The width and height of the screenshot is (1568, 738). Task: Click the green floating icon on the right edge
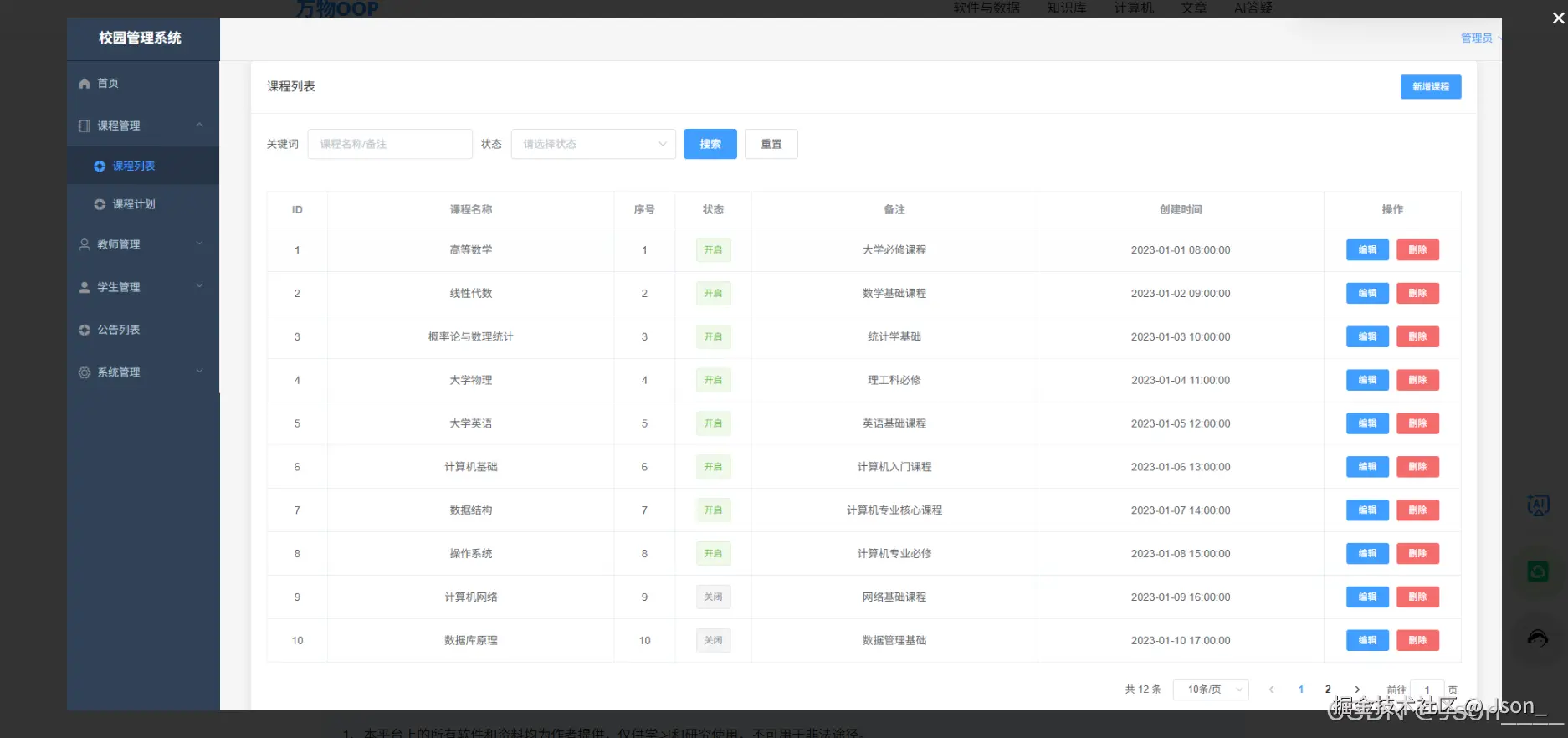1538,571
